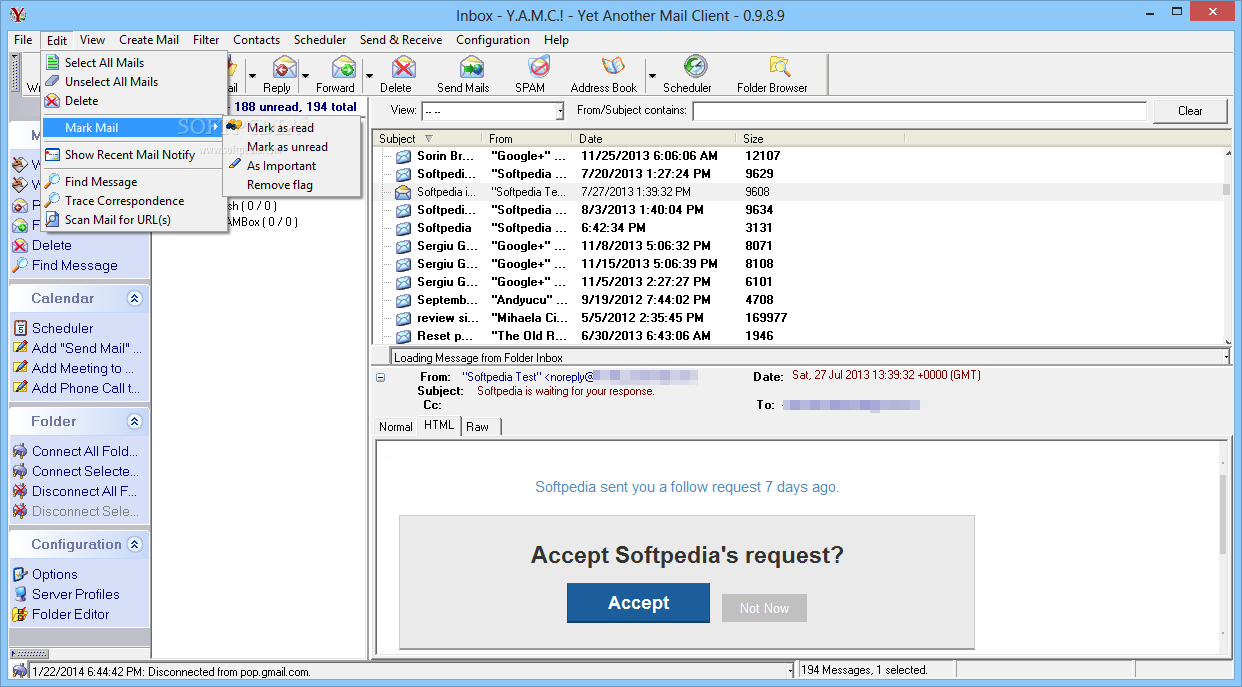Collapse the message header with minus icon
Image resolution: width=1242 pixels, height=687 pixels.
coord(380,377)
